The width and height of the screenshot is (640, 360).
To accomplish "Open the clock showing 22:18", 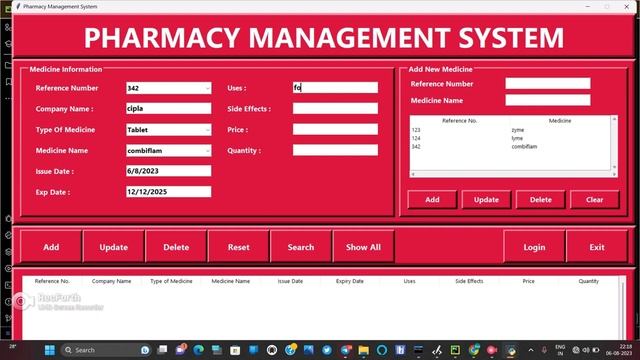I will [x=619, y=350].
